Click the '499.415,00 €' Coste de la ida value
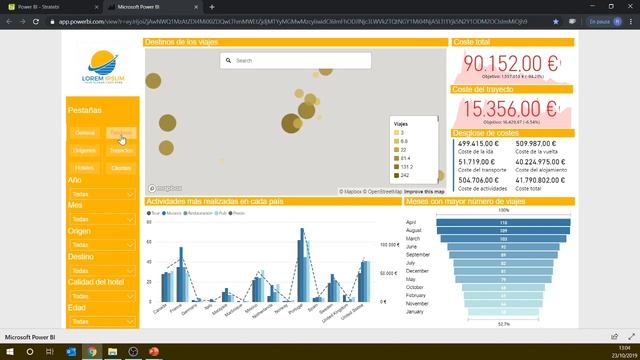 point(478,144)
